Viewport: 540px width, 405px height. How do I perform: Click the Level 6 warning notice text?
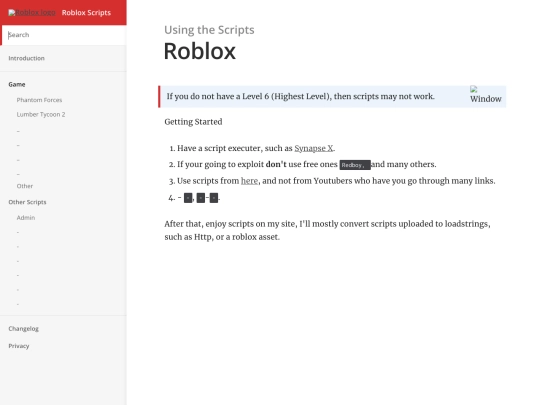point(300,96)
